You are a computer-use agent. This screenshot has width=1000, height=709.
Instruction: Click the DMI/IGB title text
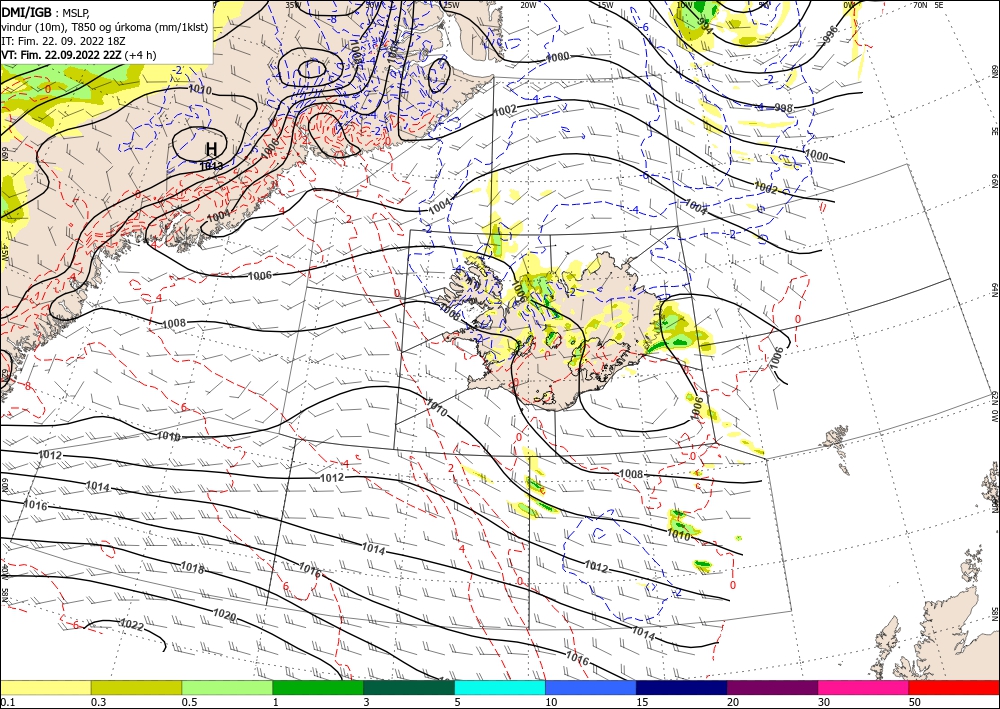click(26, 12)
